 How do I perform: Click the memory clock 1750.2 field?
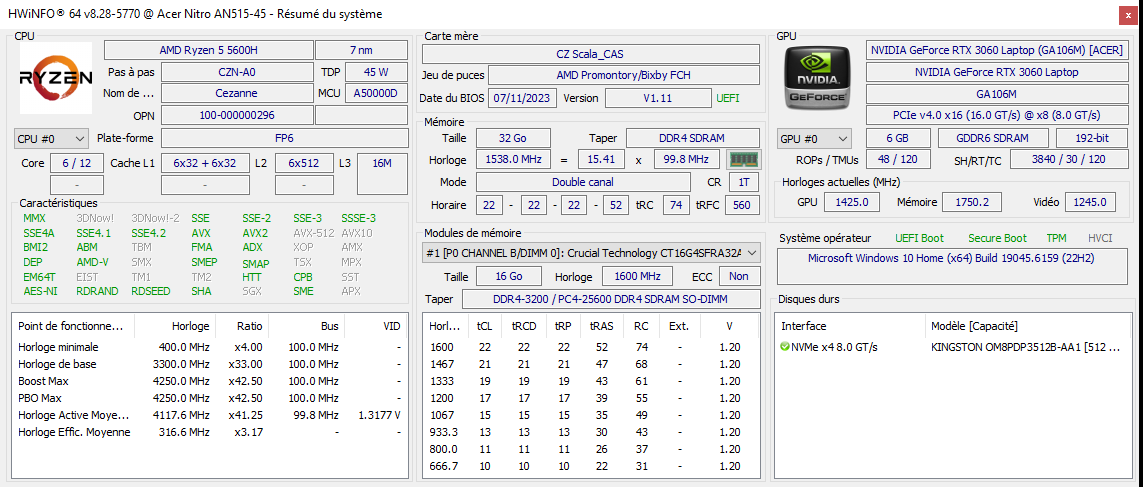(x=971, y=202)
